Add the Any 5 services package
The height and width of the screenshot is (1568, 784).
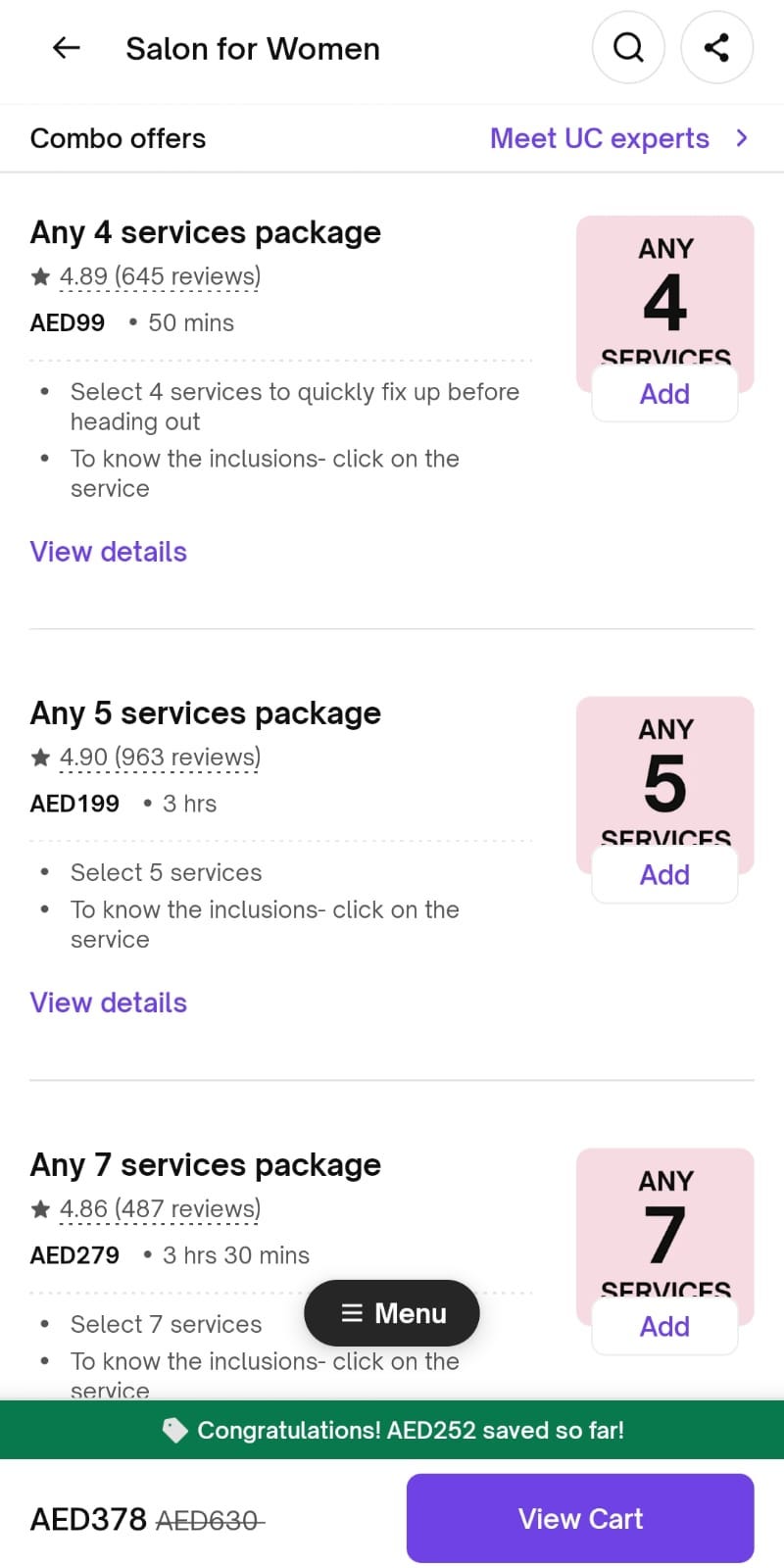664,874
